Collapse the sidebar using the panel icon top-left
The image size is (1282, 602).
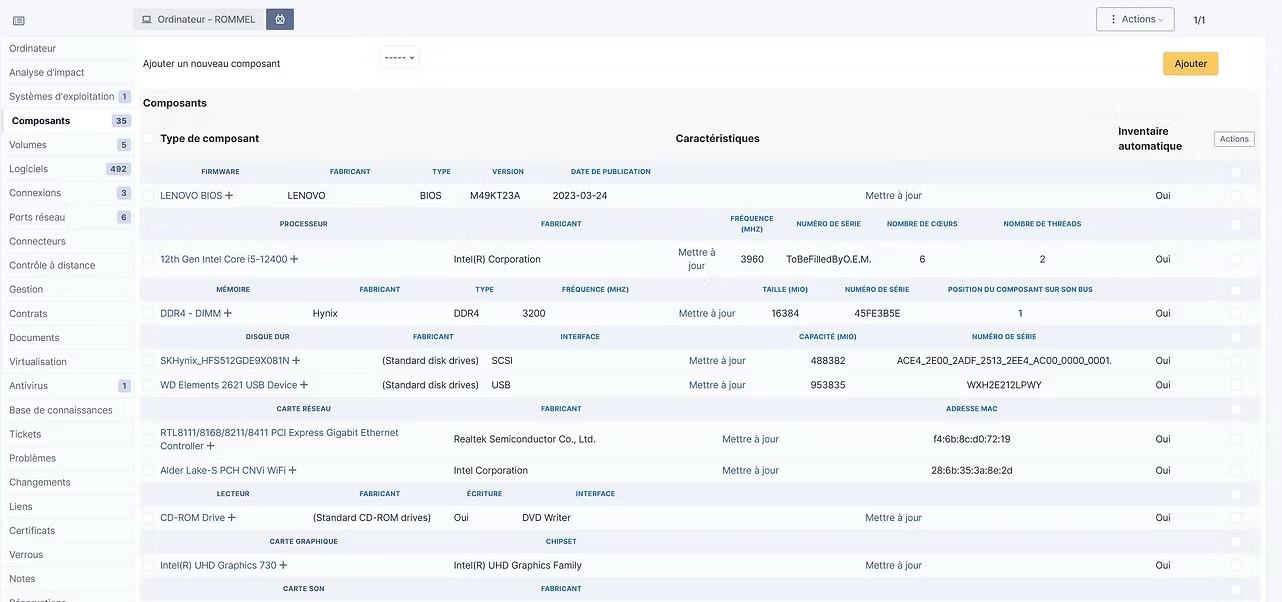tap(17, 21)
